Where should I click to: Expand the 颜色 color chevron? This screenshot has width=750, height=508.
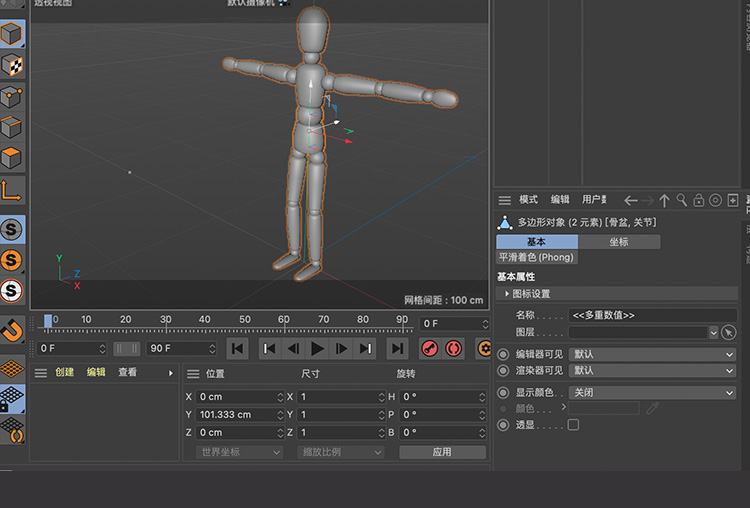coord(563,407)
